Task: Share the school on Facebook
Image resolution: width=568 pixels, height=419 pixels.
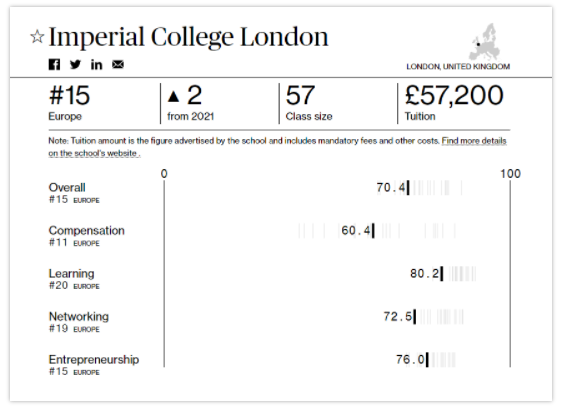Action: click(54, 64)
